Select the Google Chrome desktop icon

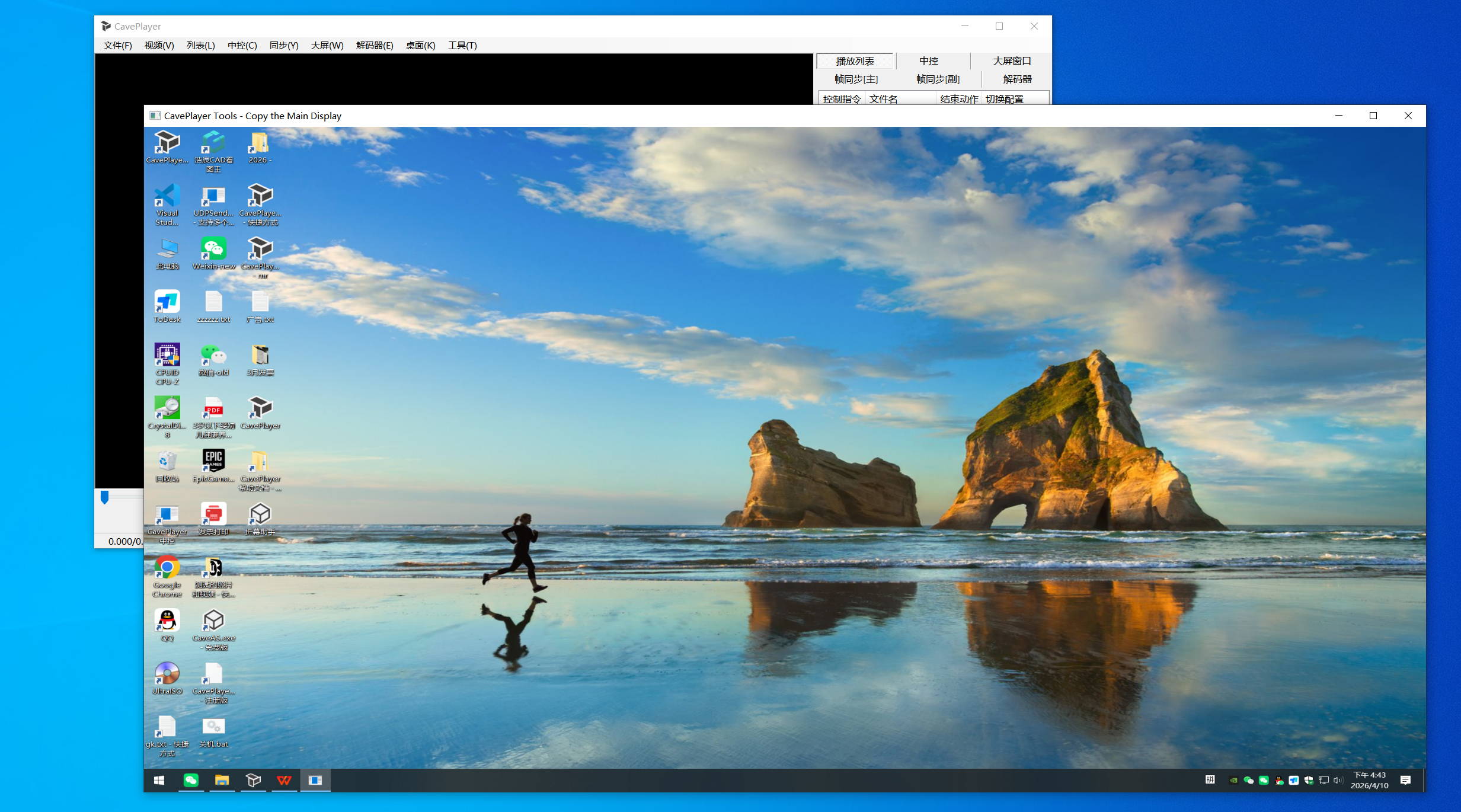(167, 568)
